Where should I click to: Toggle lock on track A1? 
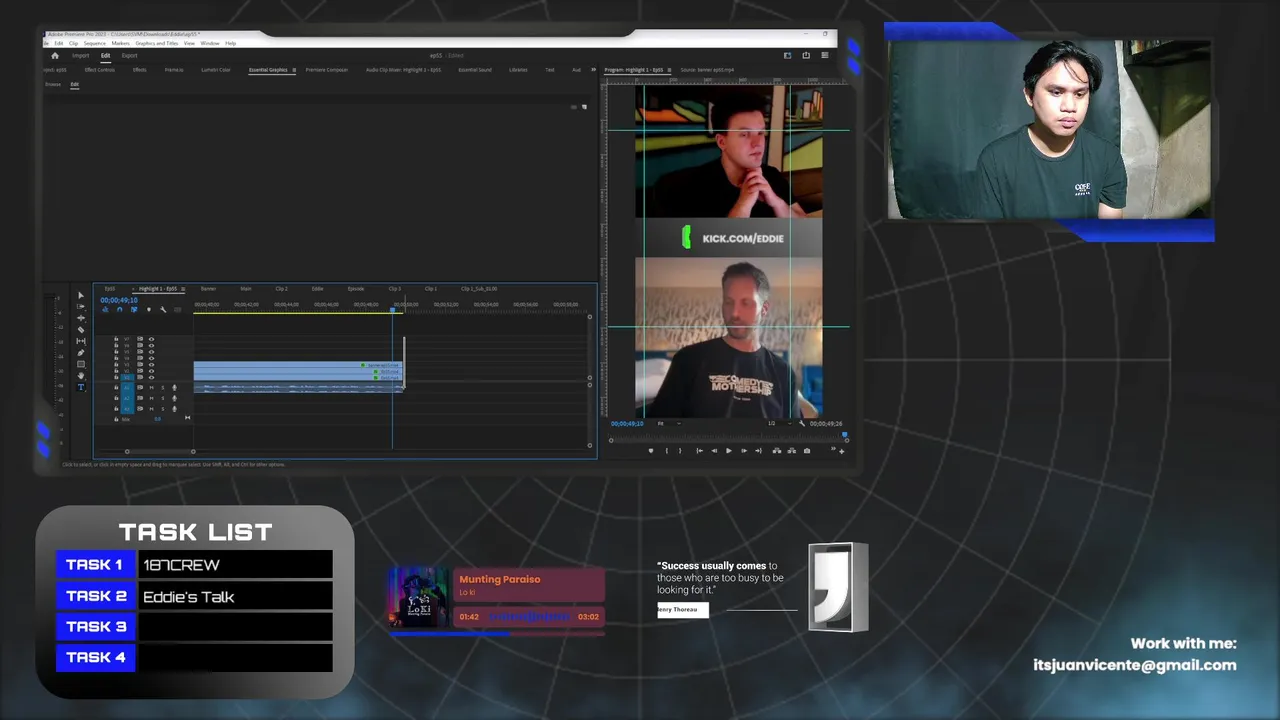click(x=116, y=387)
